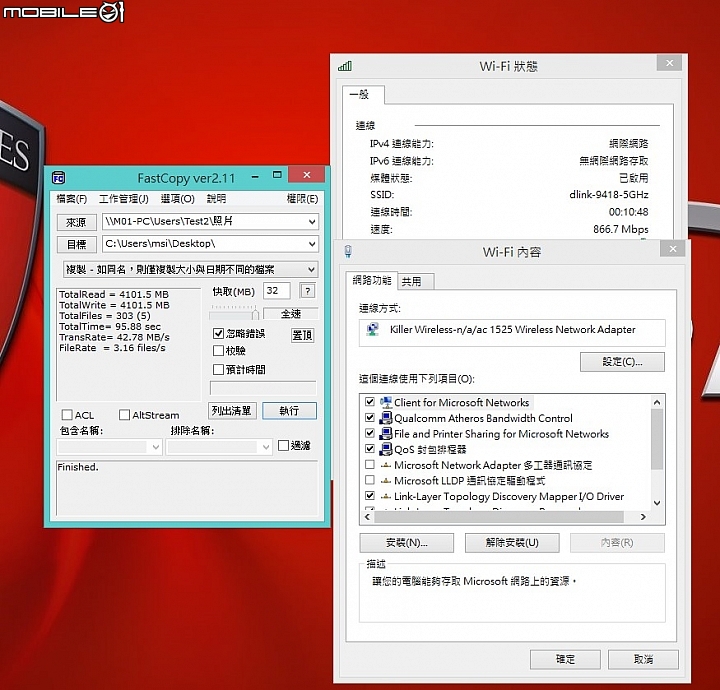Click the 解除安裝(U) uninstall button
The height and width of the screenshot is (690, 720).
[512, 543]
